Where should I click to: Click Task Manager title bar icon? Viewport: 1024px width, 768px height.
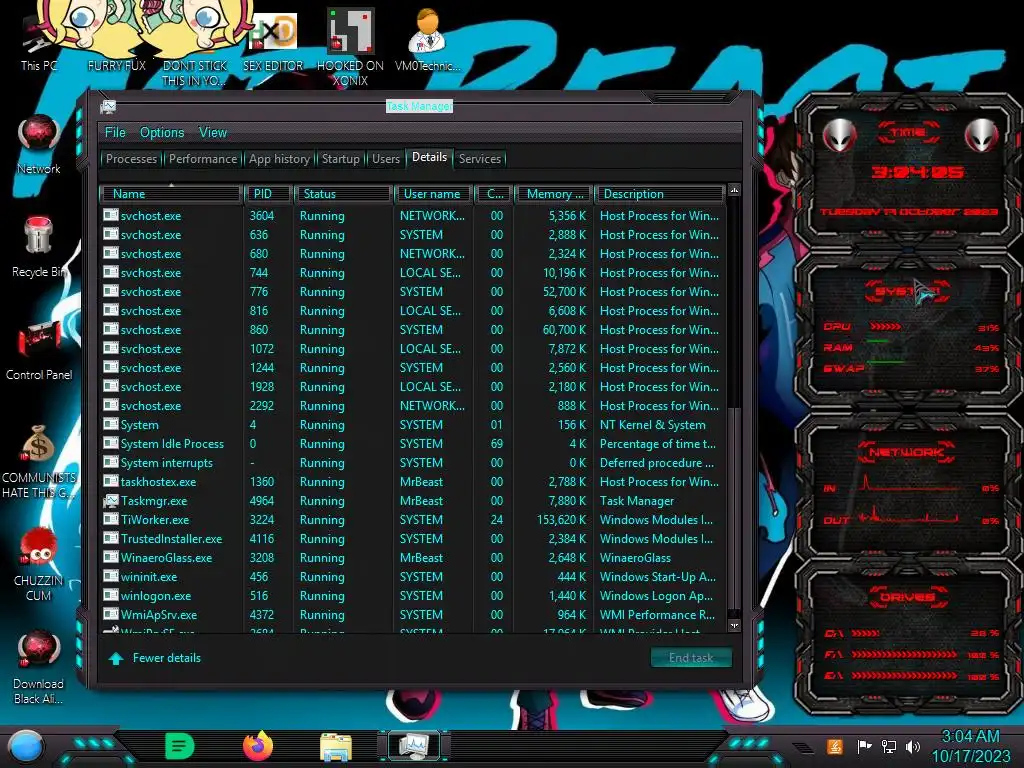108,106
